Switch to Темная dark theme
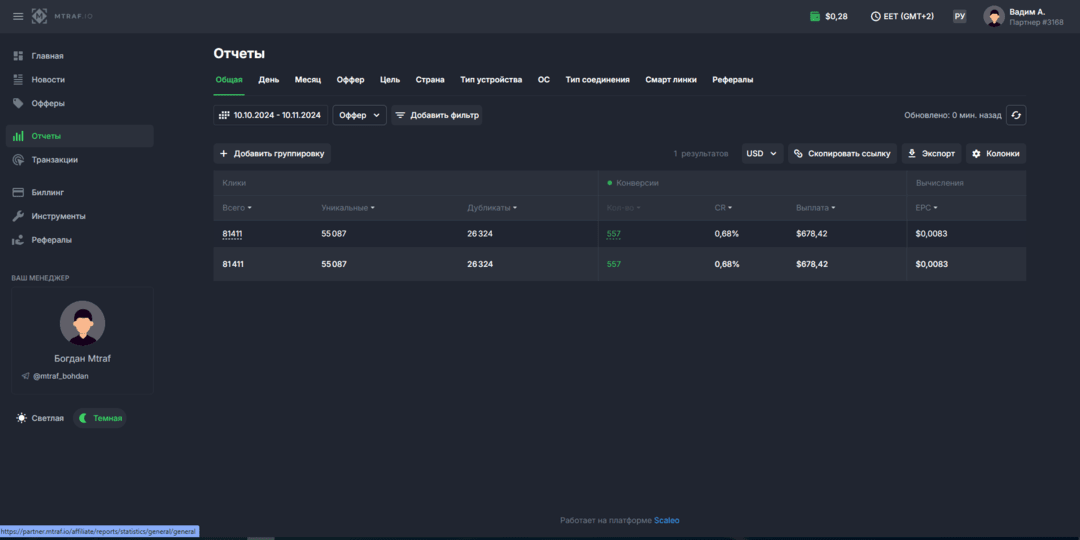Image resolution: width=1080 pixels, height=540 pixels. click(101, 418)
